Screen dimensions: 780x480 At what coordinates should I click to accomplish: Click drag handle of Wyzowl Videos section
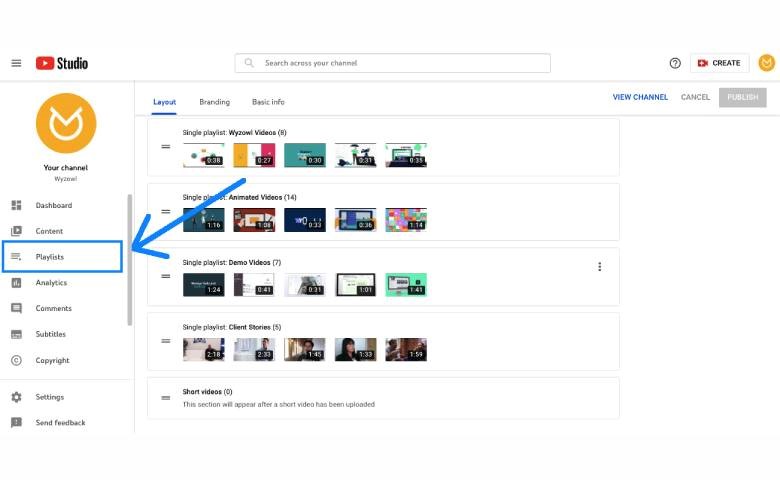[x=166, y=147]
